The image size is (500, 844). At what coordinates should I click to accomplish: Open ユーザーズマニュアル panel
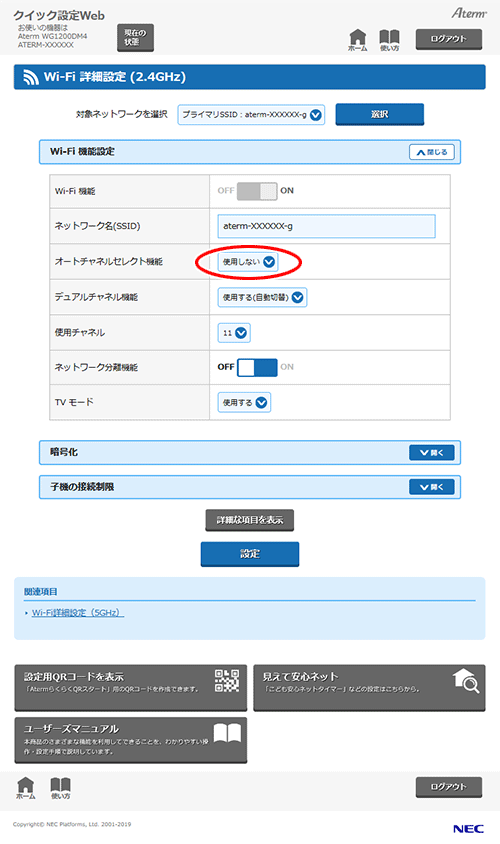pyautogui.click(x=131, y=740)
